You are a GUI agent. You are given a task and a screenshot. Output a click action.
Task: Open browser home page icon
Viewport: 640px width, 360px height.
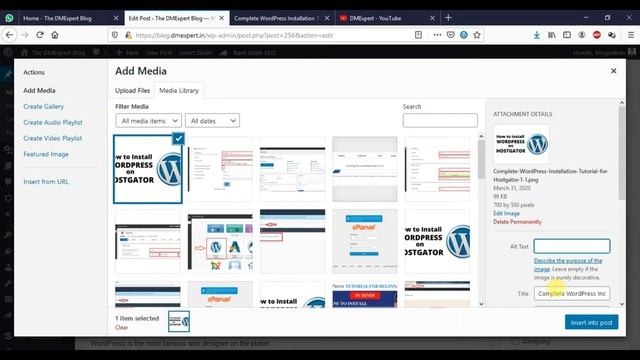click(55, 35)
